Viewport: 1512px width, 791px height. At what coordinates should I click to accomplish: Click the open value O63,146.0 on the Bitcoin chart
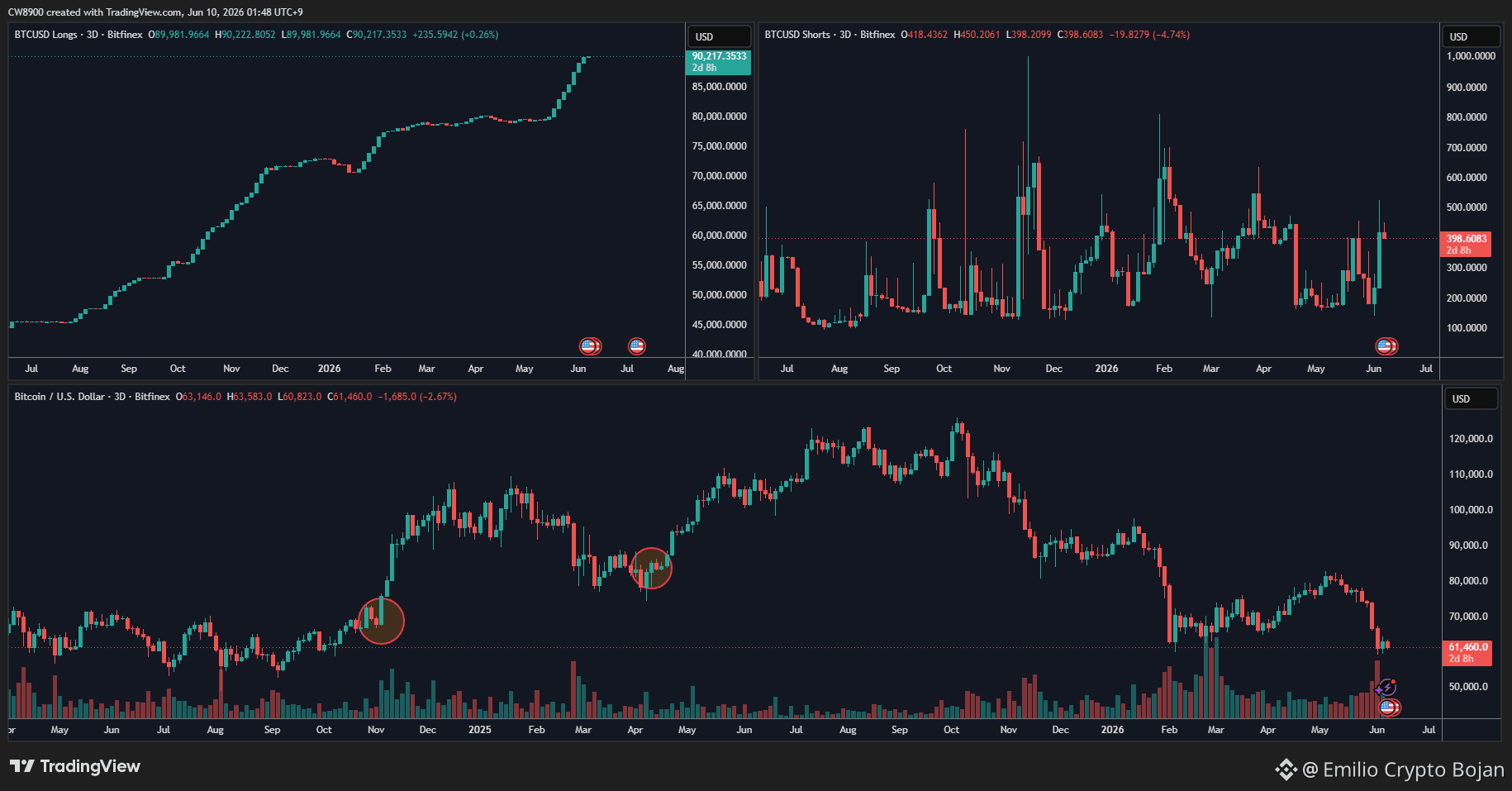pyautogui.click(x=198, y=397)
